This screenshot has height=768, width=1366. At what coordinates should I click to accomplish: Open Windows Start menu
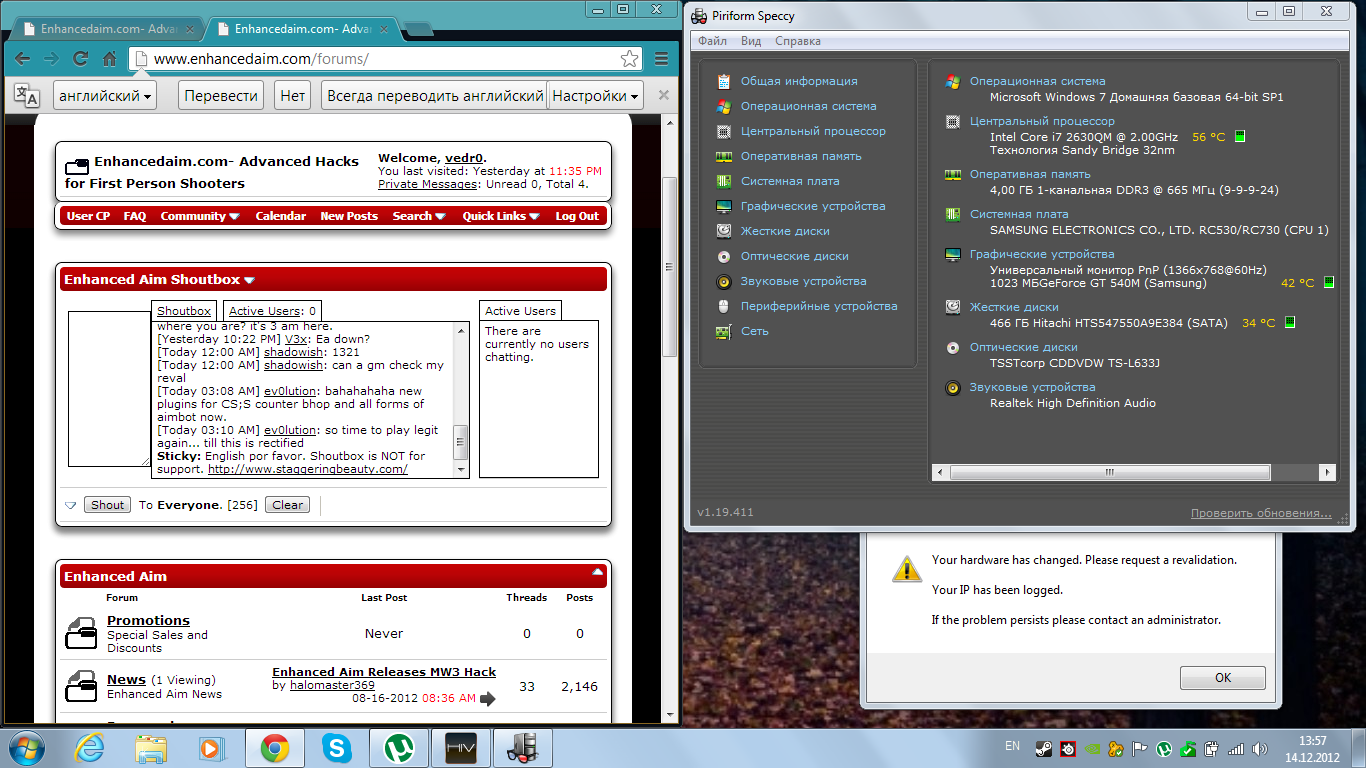tap(27, 747)
